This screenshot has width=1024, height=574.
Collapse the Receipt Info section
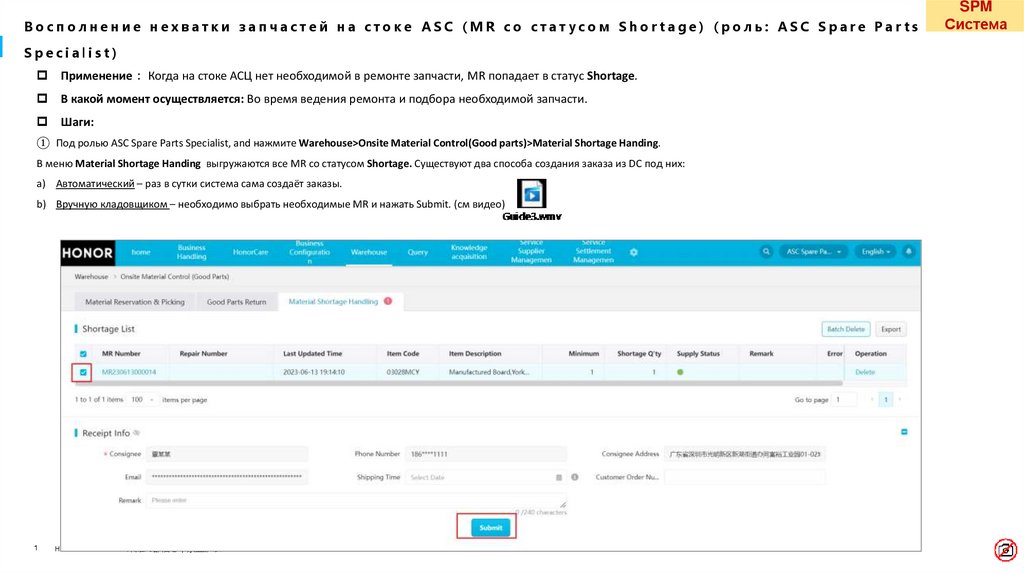tap(904, 432)
